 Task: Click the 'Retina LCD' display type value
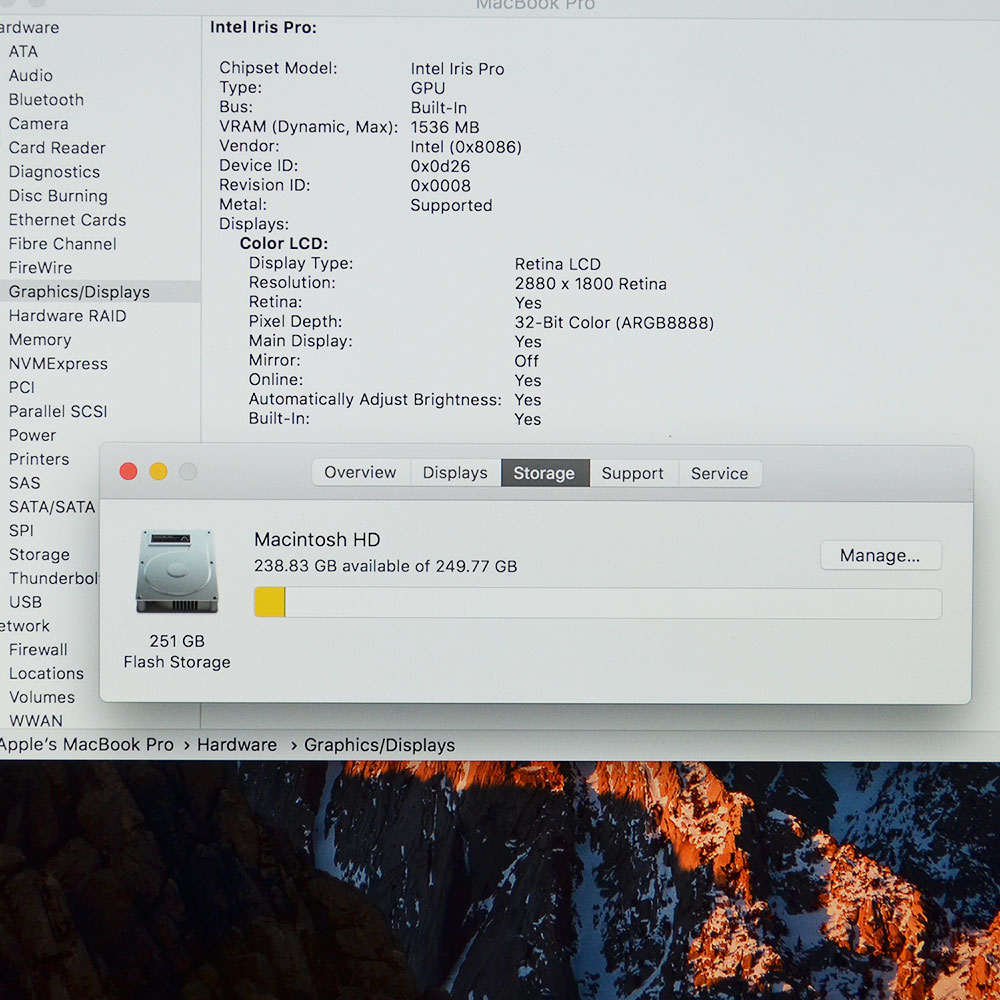(x=557, y=264)
